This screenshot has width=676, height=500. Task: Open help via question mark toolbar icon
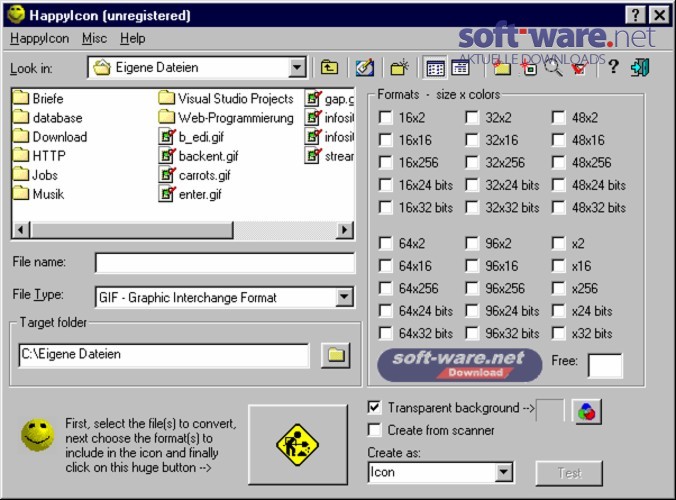tap(613, 68)
